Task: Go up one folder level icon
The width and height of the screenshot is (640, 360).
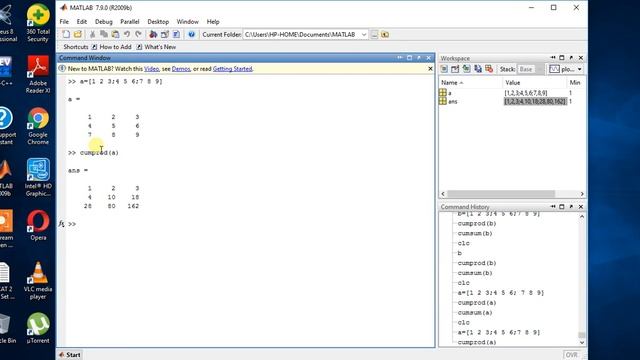Action: coord(385,34)
